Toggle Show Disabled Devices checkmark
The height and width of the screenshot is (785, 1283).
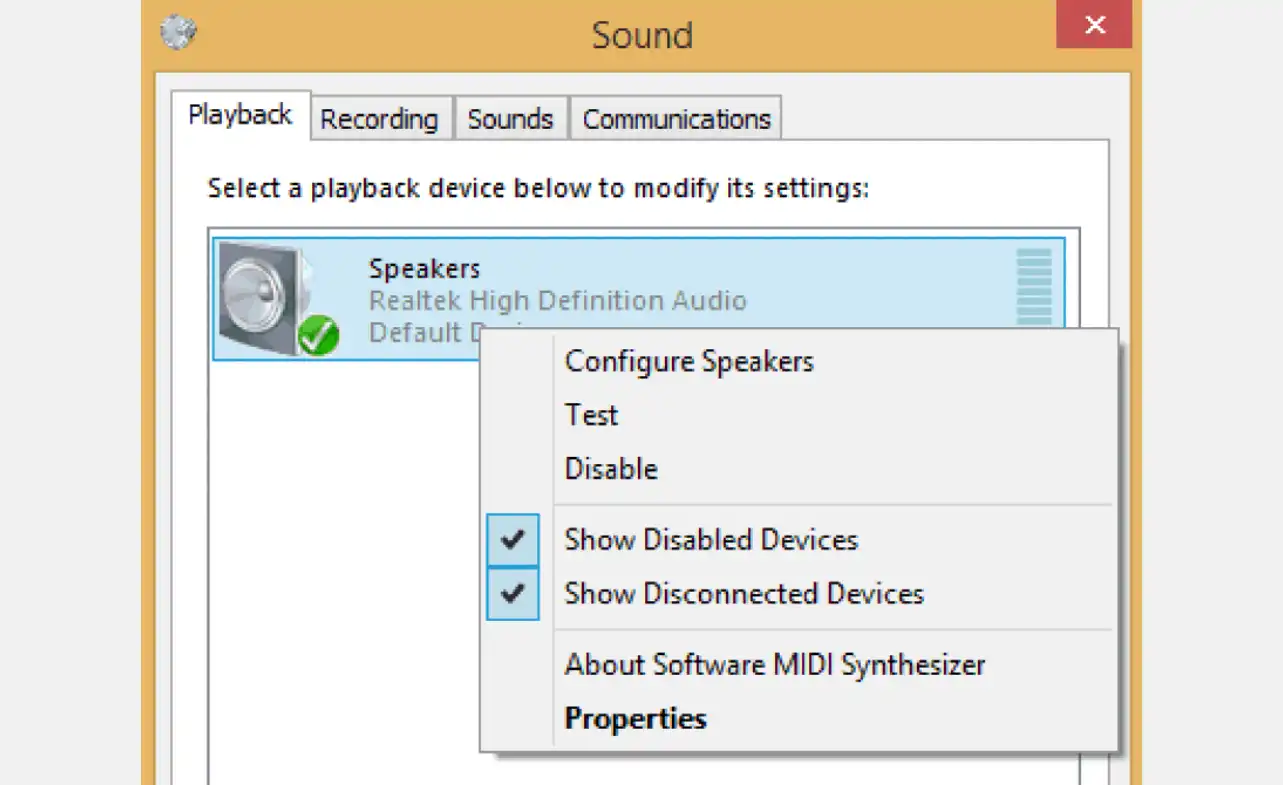(x=513, y=540)
